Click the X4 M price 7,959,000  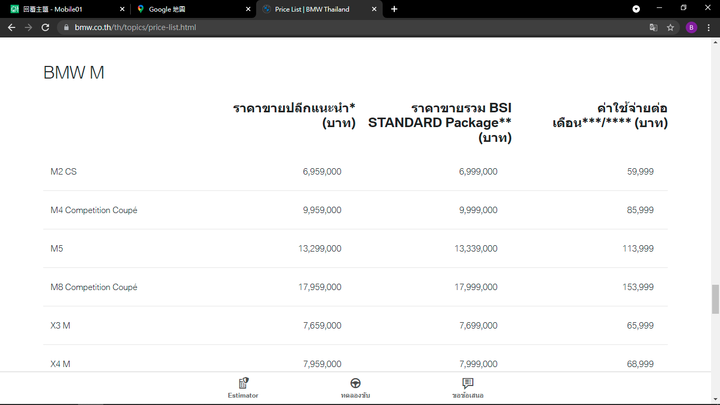(x=322, y=364)
